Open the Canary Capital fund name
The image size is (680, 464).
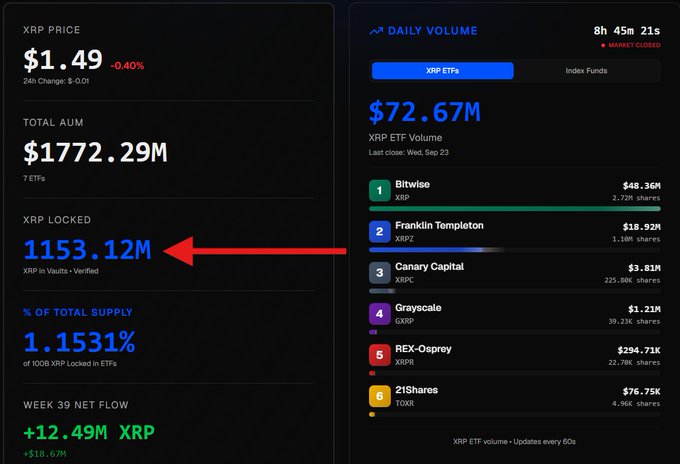[x=429, y=267]
